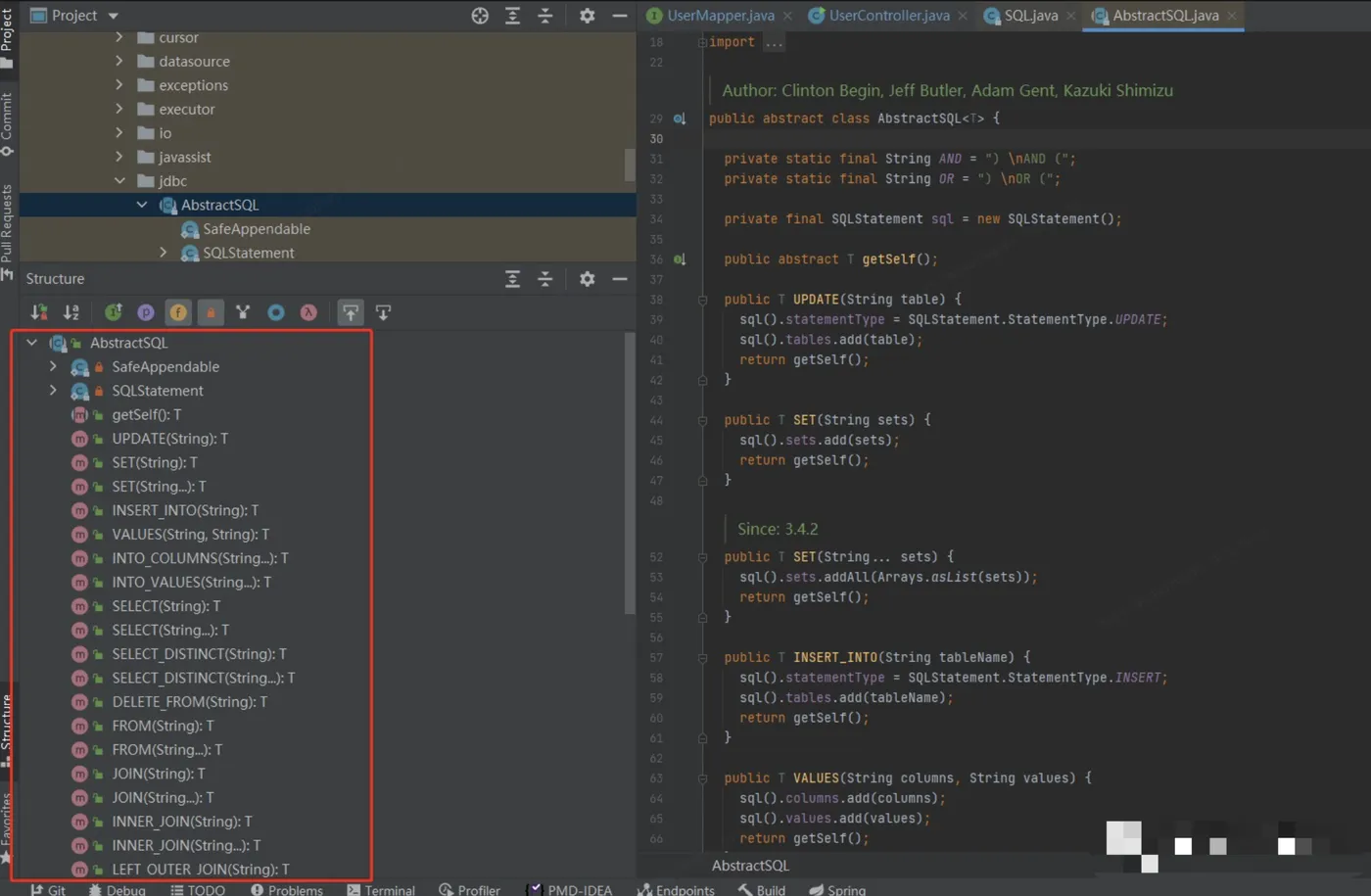
Task: Open Pull Requests side tool tab
Action: click(x=8, y=232)
